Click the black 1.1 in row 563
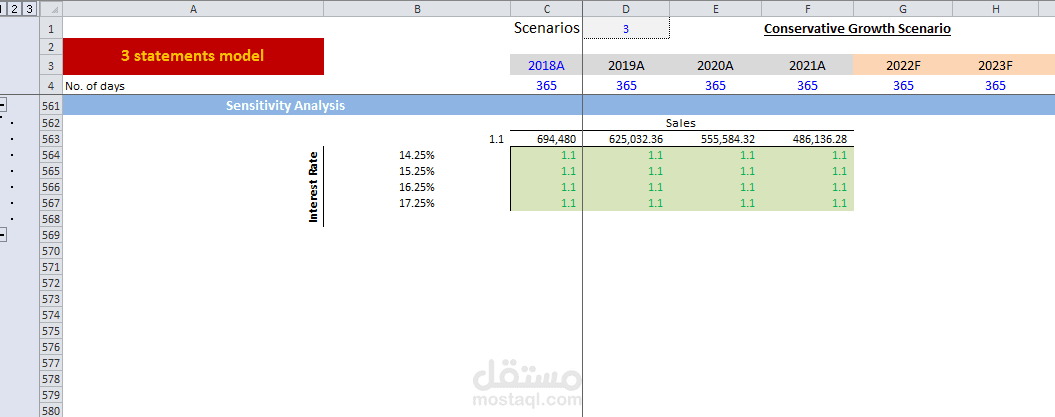Image resolution: width=1055 pixels, height=417 pixels. pos(497,139)
